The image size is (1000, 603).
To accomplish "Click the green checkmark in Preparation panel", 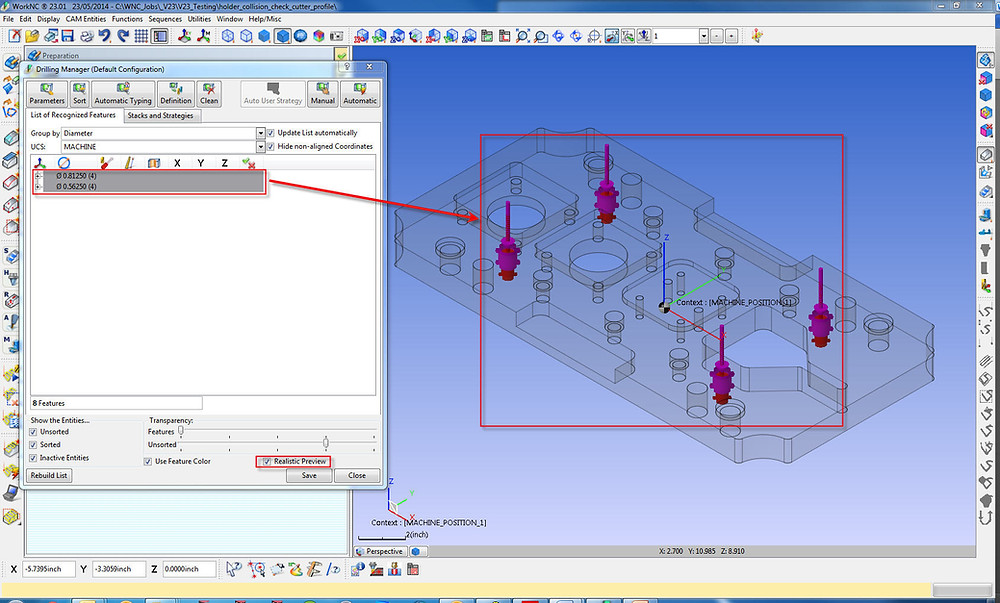I will [342, 55].
